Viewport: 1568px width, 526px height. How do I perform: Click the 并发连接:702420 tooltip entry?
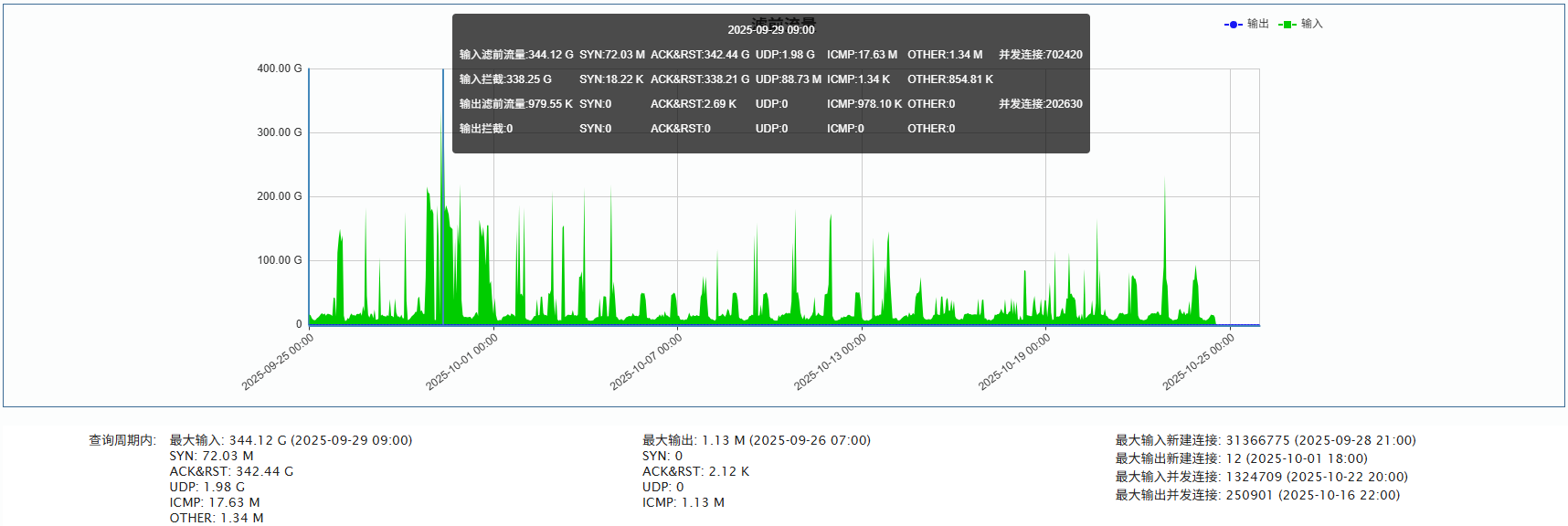1040,55
